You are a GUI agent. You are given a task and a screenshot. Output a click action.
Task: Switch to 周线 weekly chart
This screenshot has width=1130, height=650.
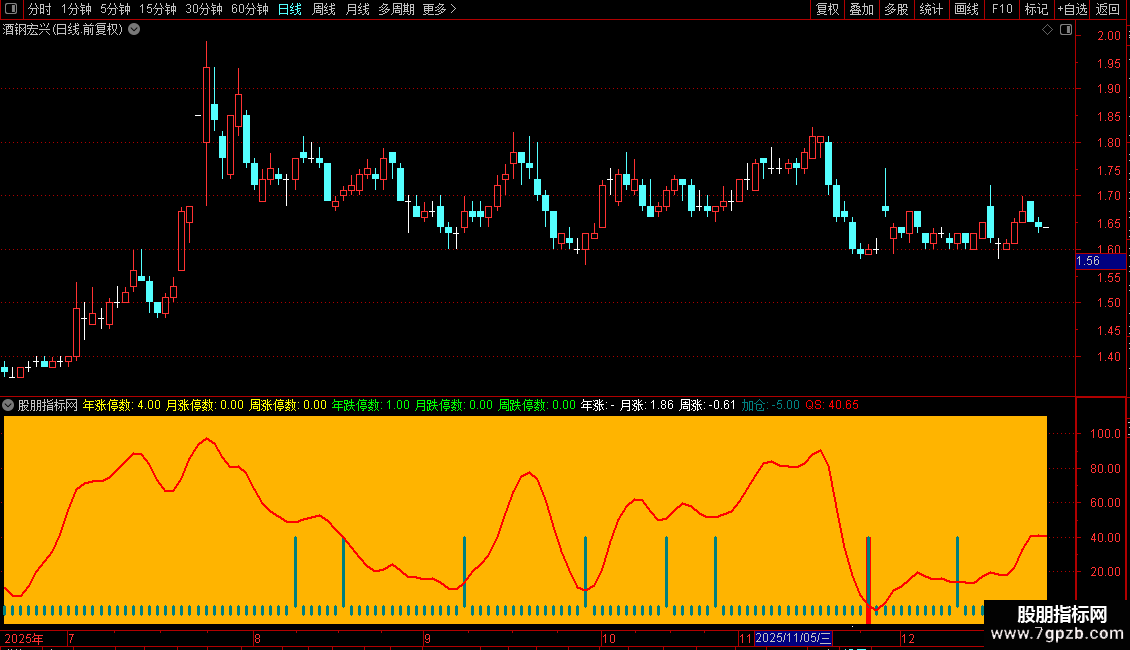[x=324, y=9]
